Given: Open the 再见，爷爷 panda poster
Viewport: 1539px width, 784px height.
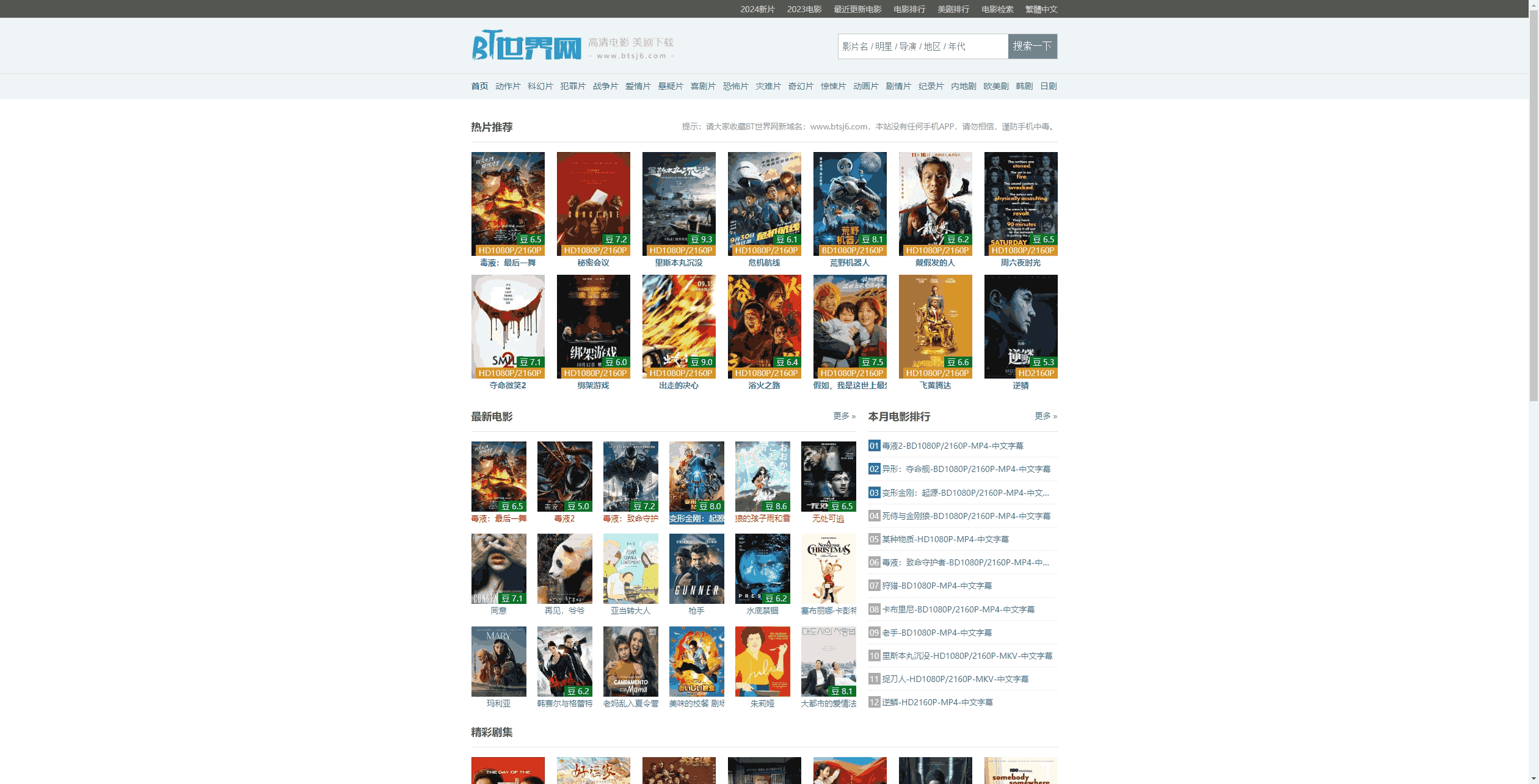Looking at the screenshot, I should [564, 568].
